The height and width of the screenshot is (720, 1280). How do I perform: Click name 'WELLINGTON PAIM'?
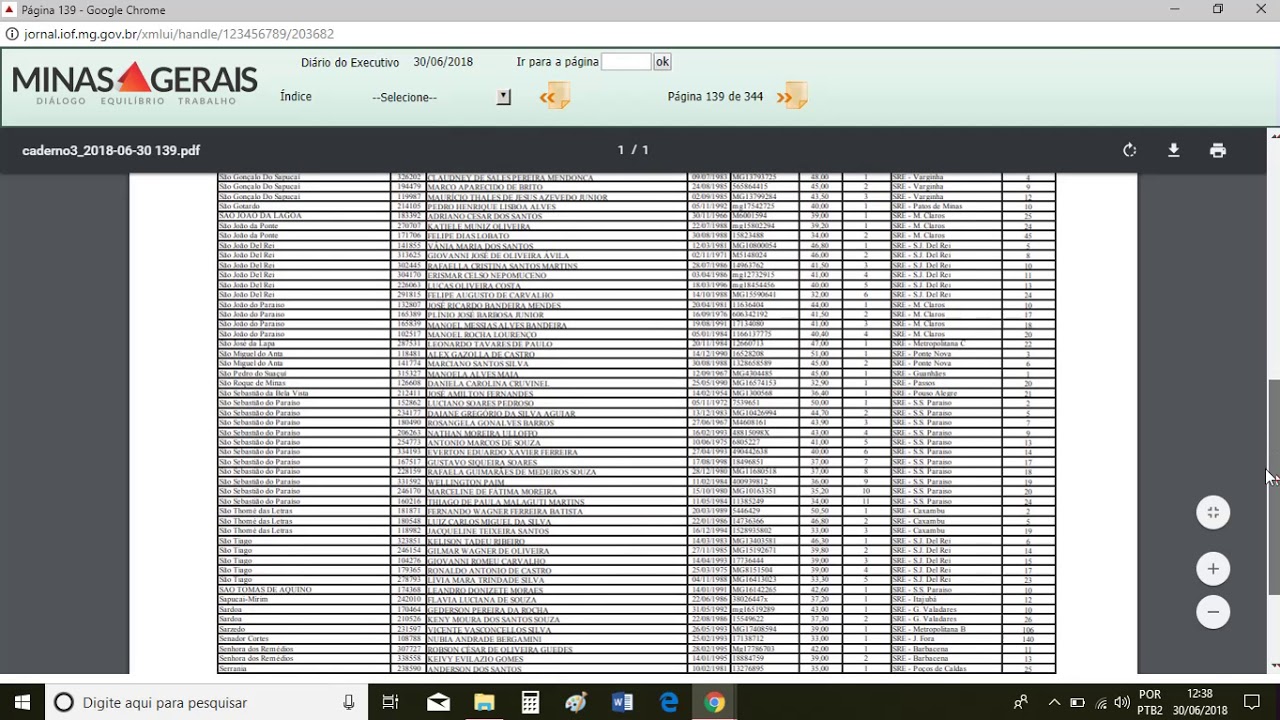[466, 482]
